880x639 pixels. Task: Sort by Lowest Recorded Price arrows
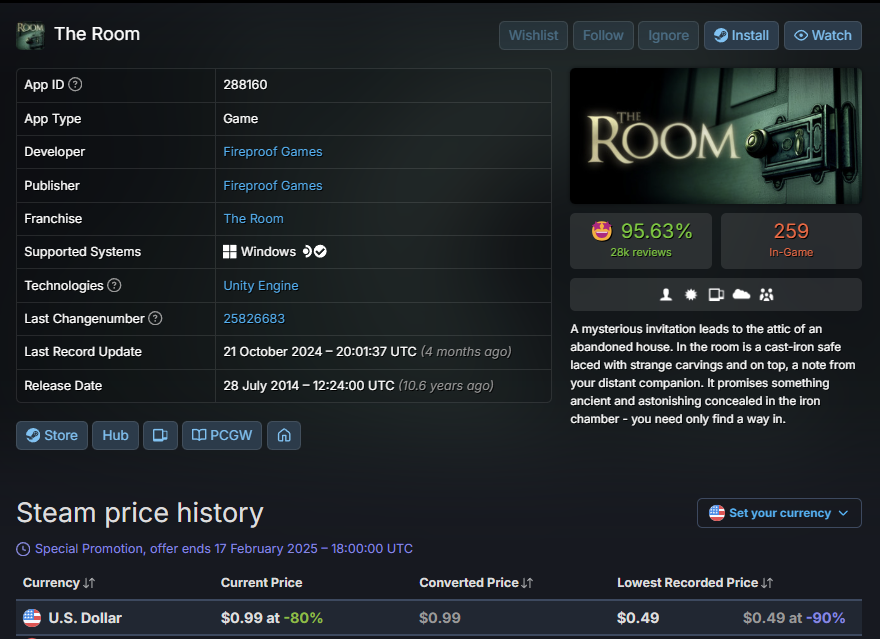767,583
